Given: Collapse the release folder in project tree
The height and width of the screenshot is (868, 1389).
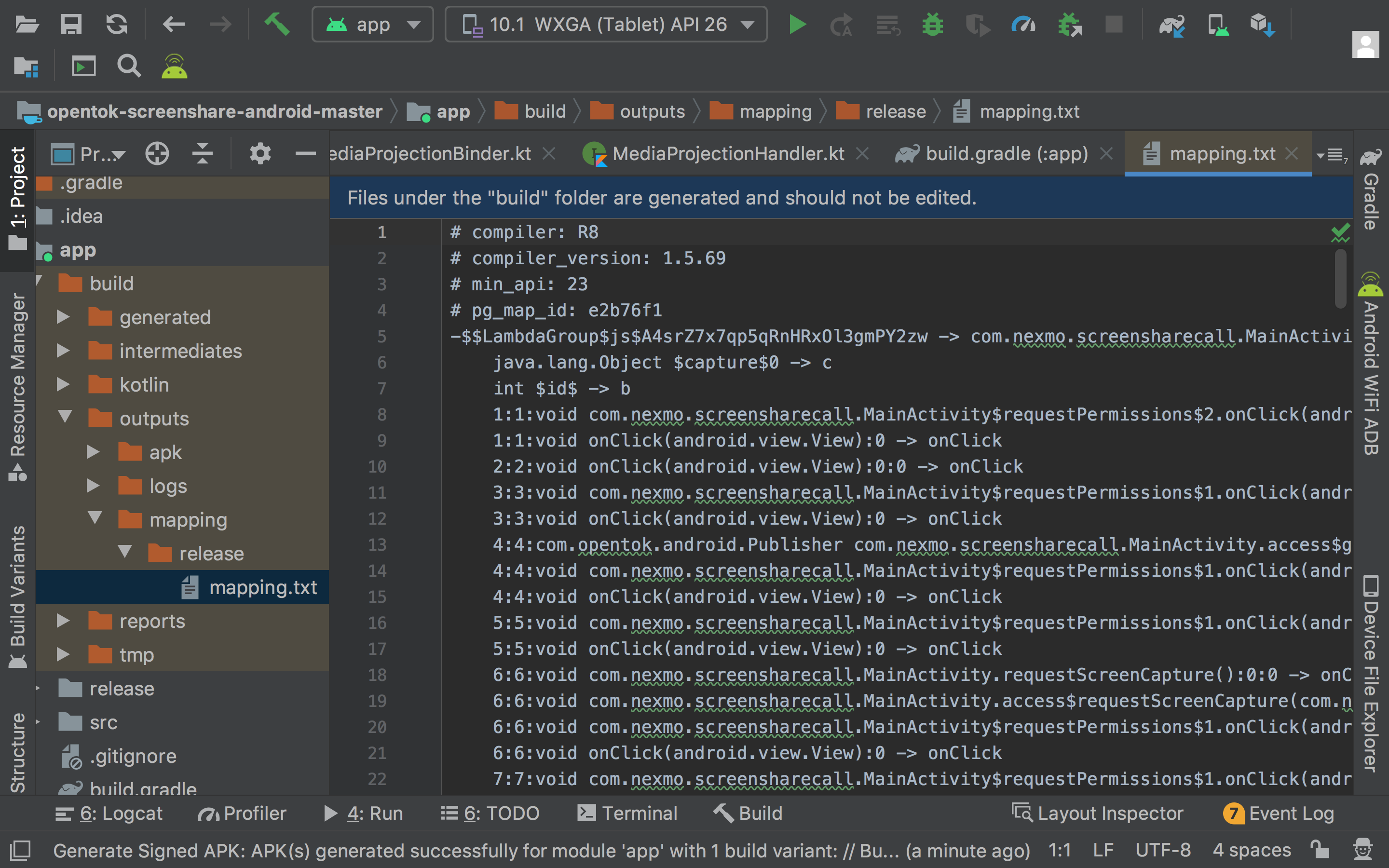Looking at the screenshot, I should tap(125, 553).
